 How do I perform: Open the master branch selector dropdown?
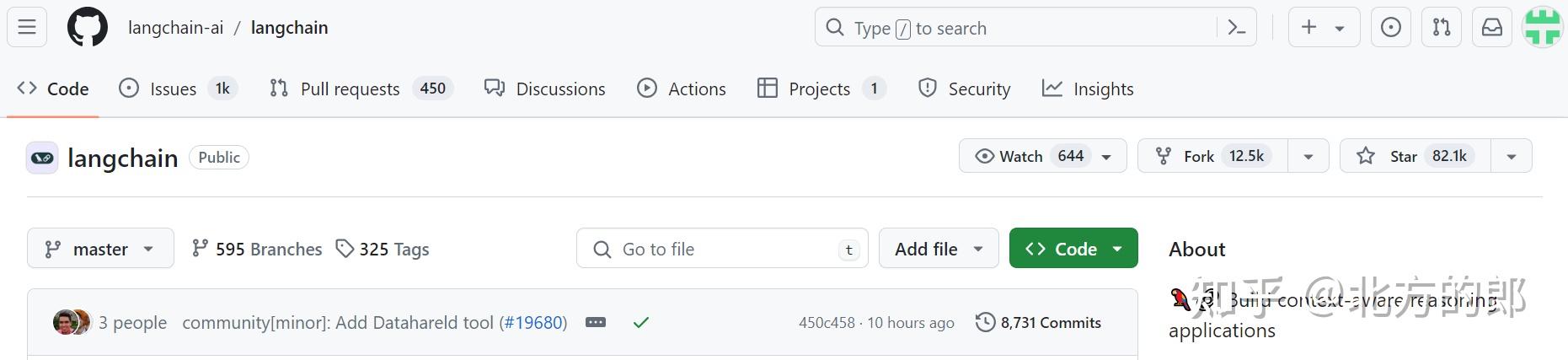tap(100, 249)
